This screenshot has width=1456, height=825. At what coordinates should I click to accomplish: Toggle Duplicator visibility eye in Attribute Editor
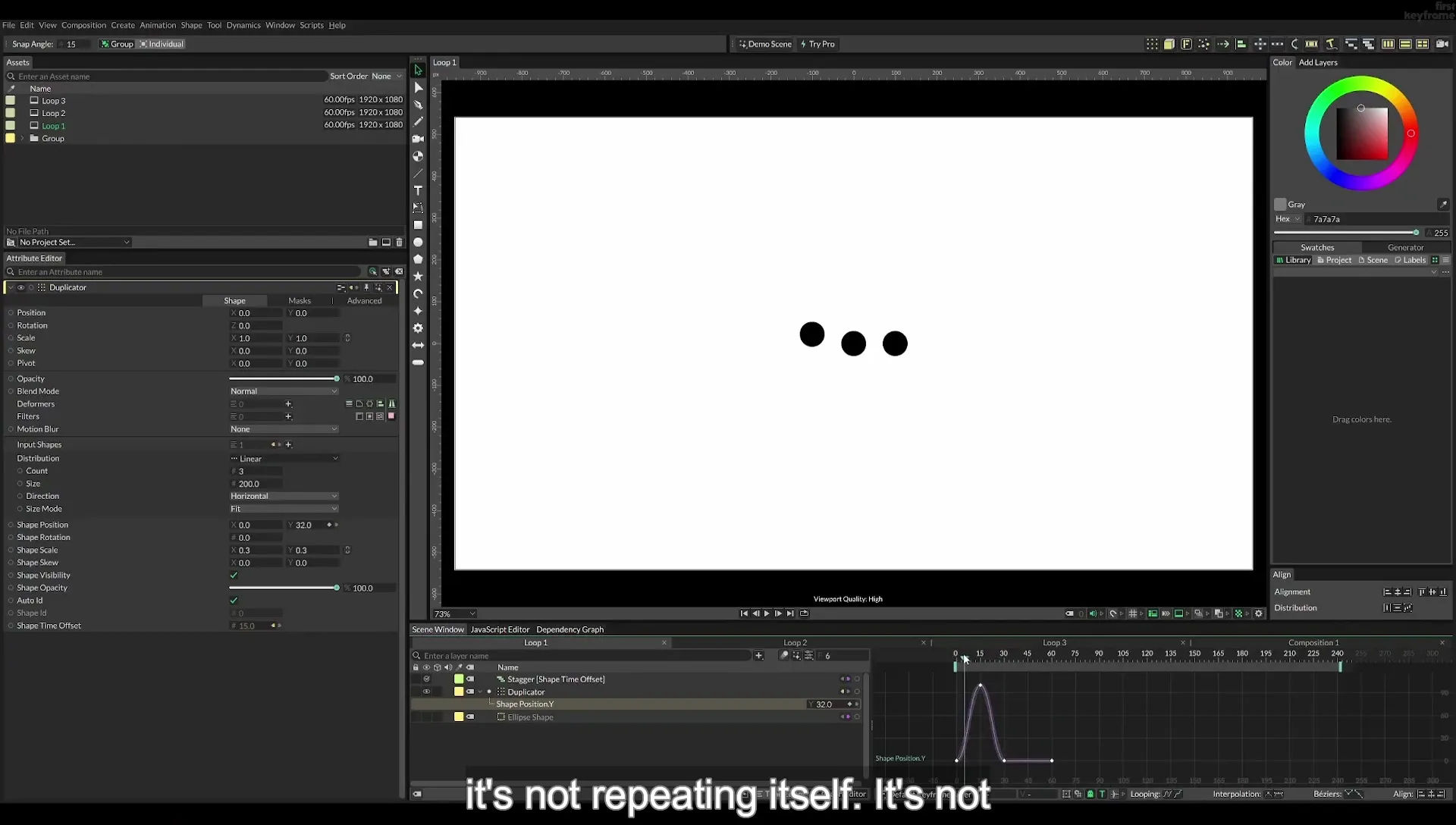21,288
